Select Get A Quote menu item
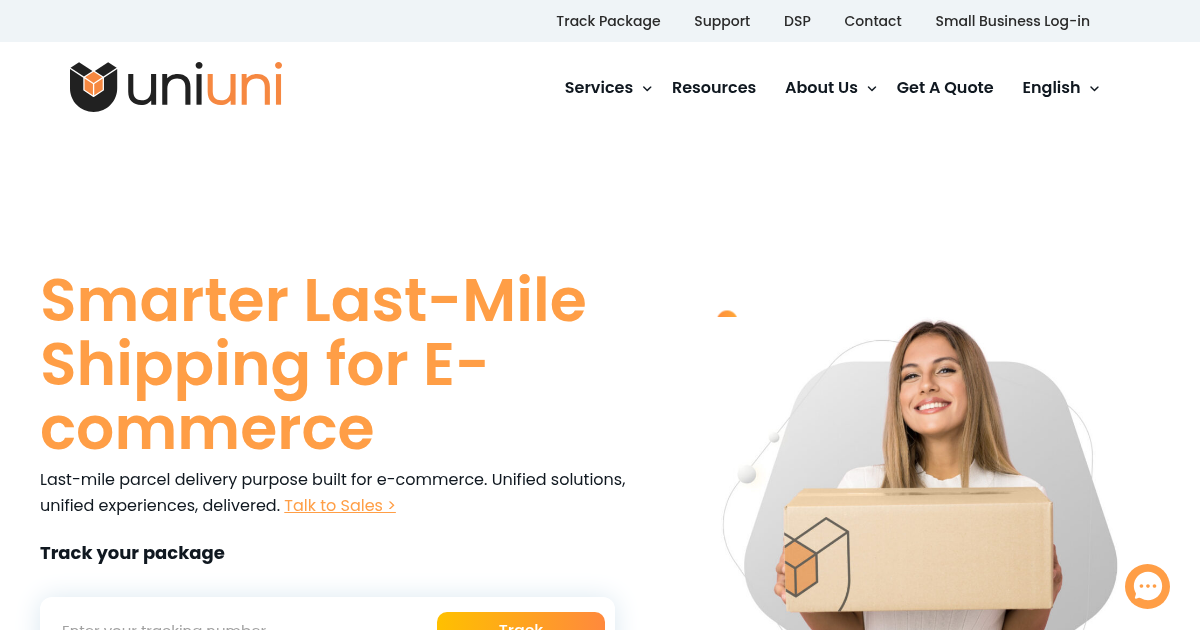The width and height of the screenshot is (1200, 630). click(945, 88)
